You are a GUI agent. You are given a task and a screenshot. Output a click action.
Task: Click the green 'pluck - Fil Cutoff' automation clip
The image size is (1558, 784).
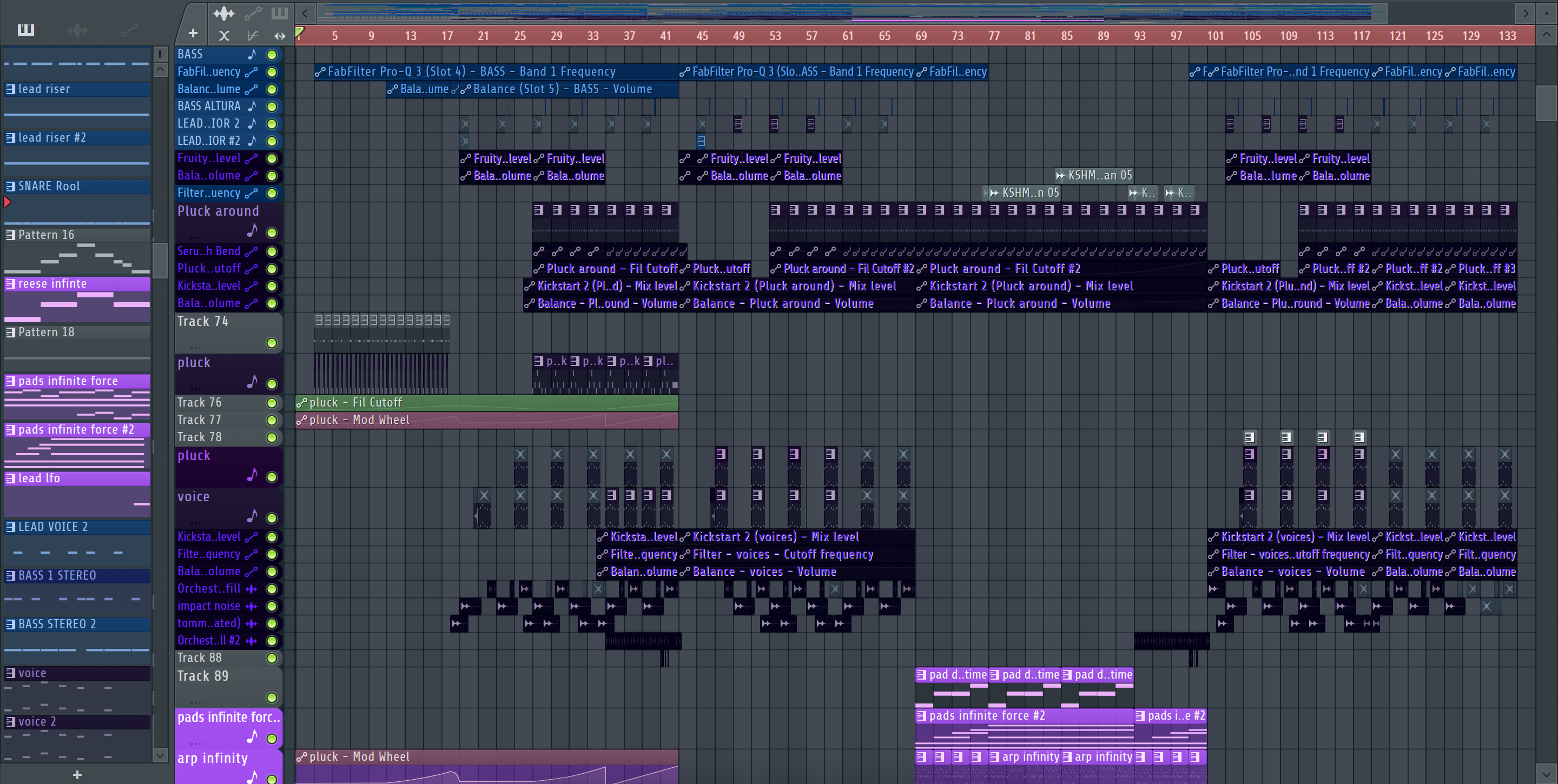[x=487, y=403]
